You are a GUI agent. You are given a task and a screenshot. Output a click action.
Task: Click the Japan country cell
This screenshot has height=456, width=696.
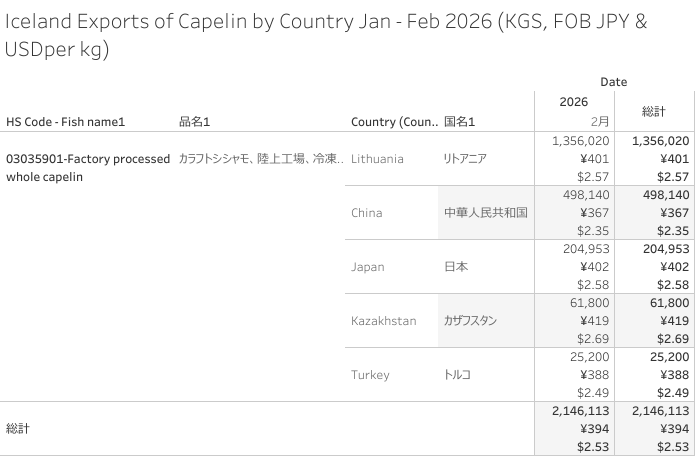point(367,267)
